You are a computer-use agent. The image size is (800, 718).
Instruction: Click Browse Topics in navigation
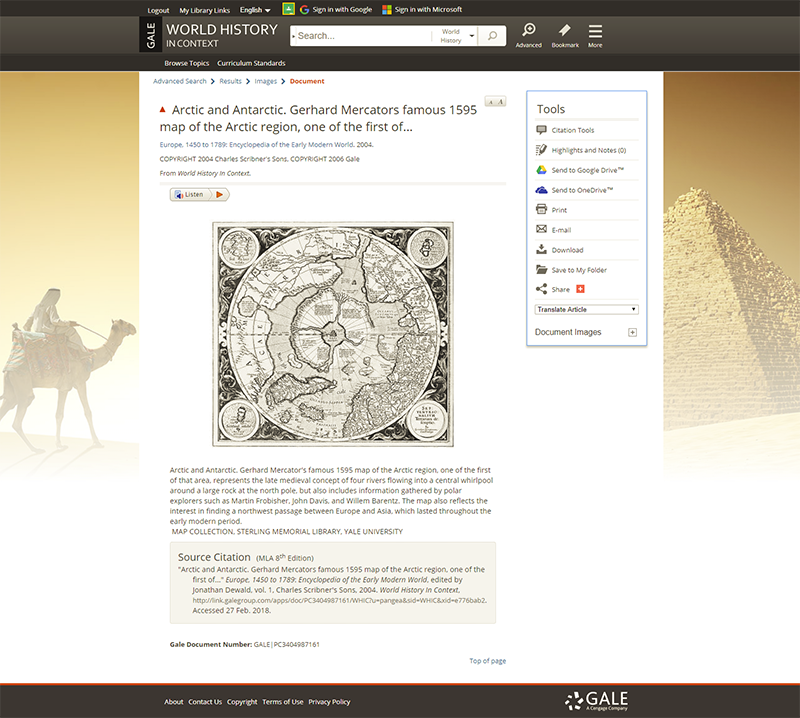(187, 63)
